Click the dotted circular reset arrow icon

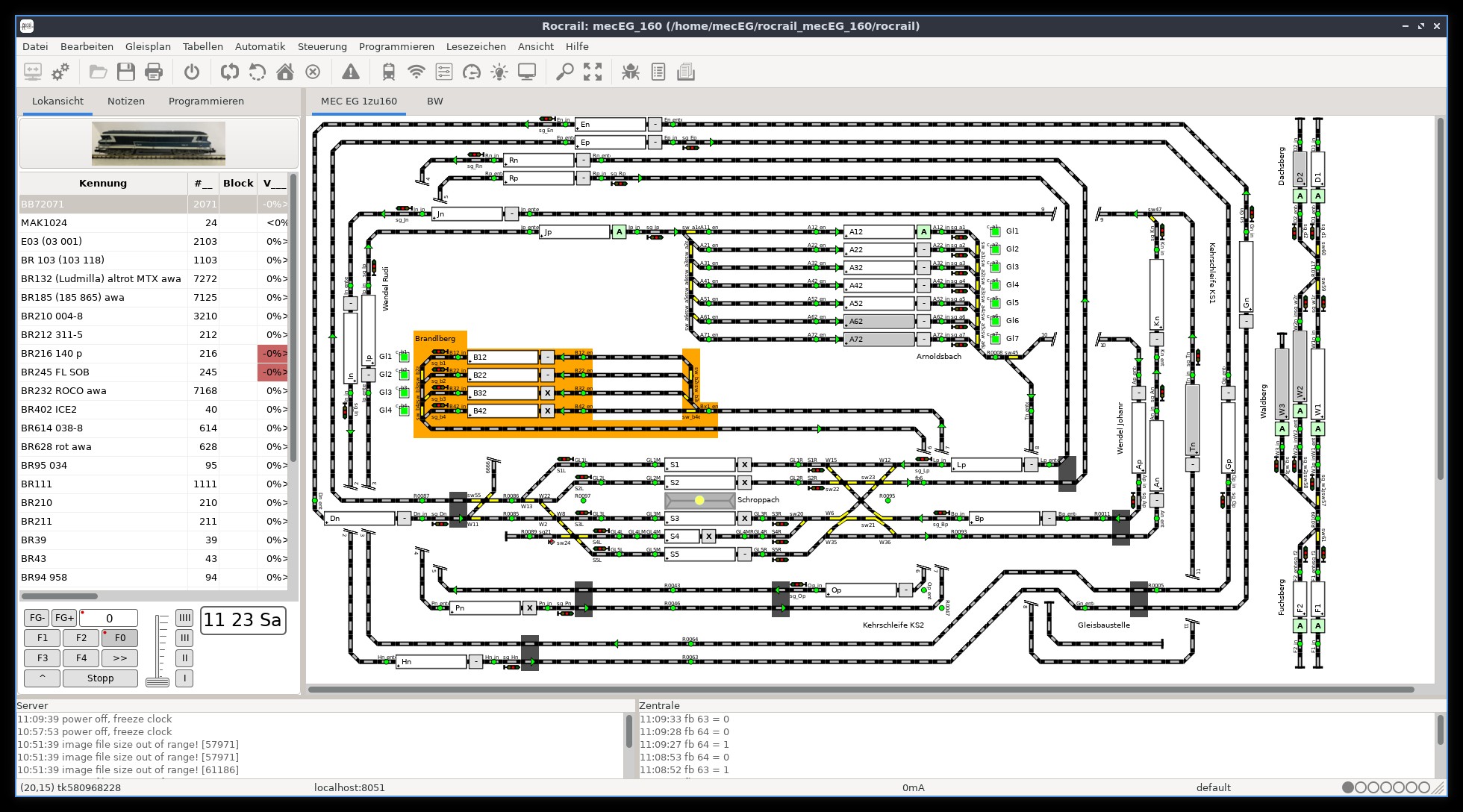(x=258, y=72)
